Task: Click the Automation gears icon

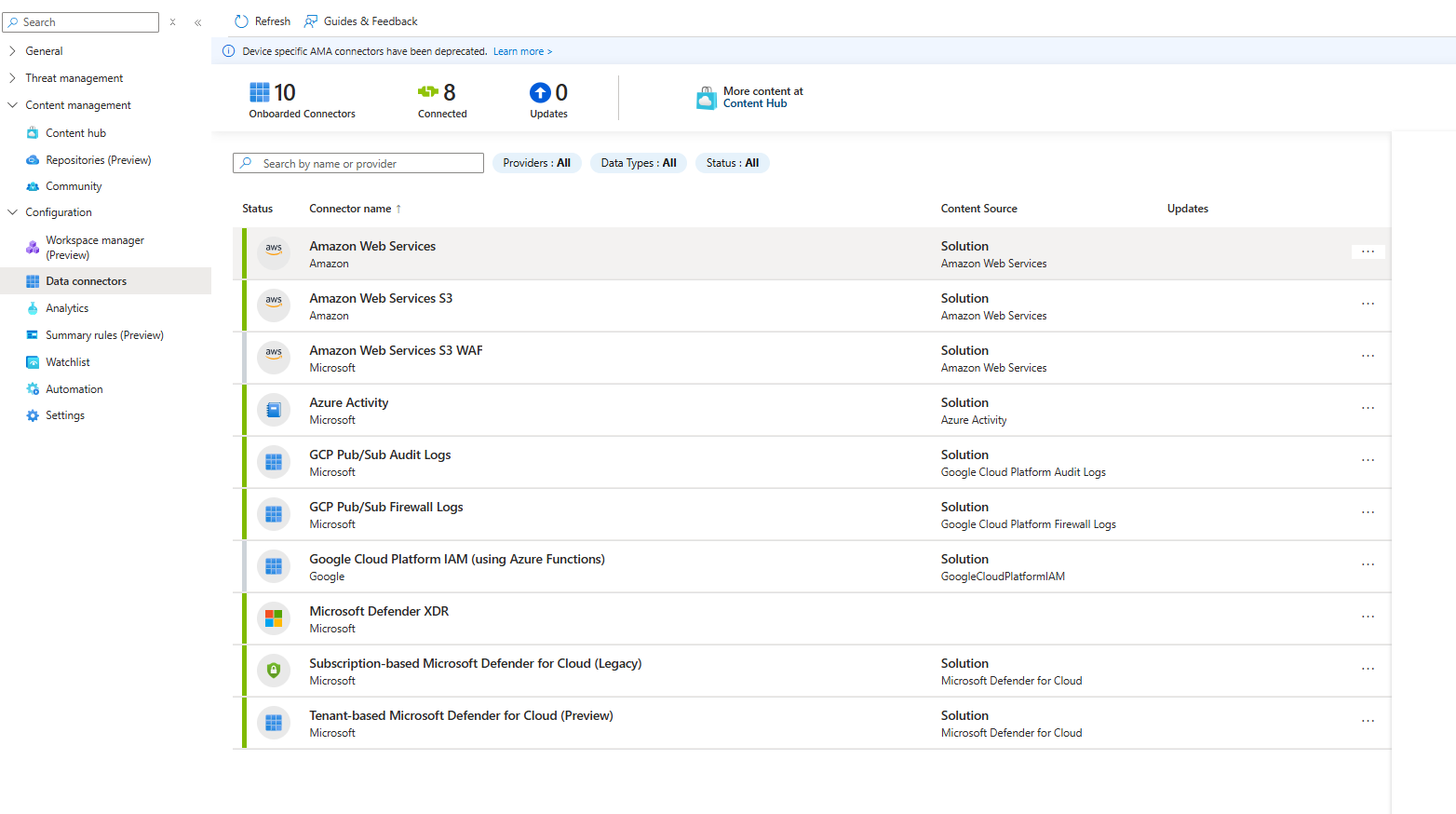Action: [33, 389]
